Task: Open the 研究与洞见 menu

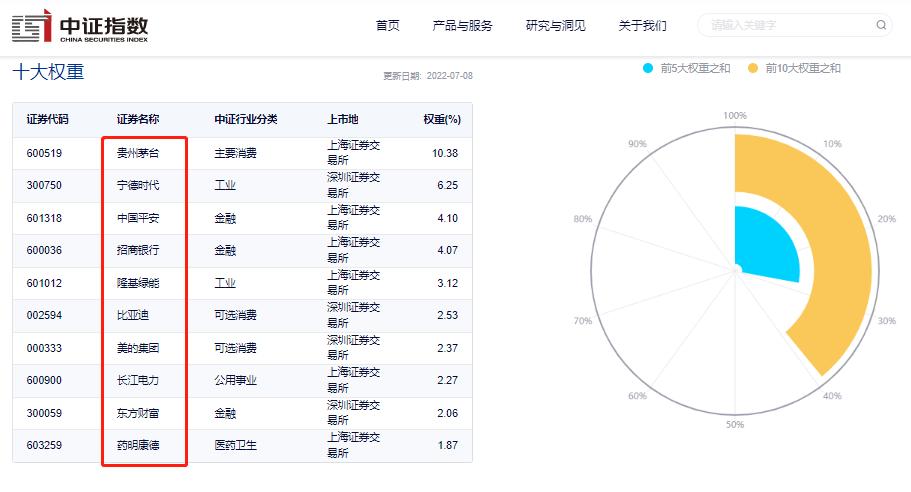Action: pyautogui.click(x=555, y=26)
